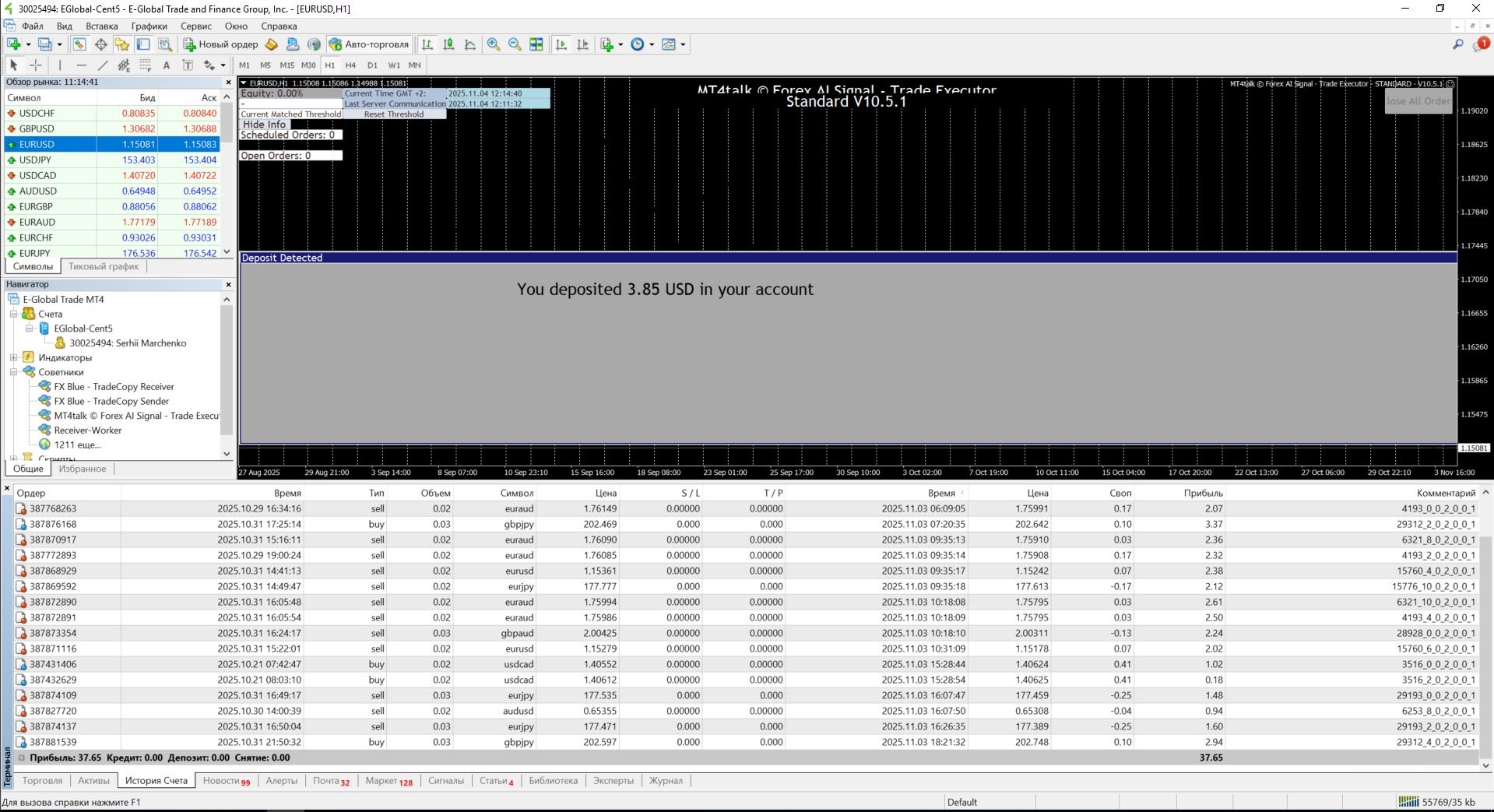Toggle the Авто-торговля auto-trading button
Viewport: 1494px width, 812px height.
[369, 44]
